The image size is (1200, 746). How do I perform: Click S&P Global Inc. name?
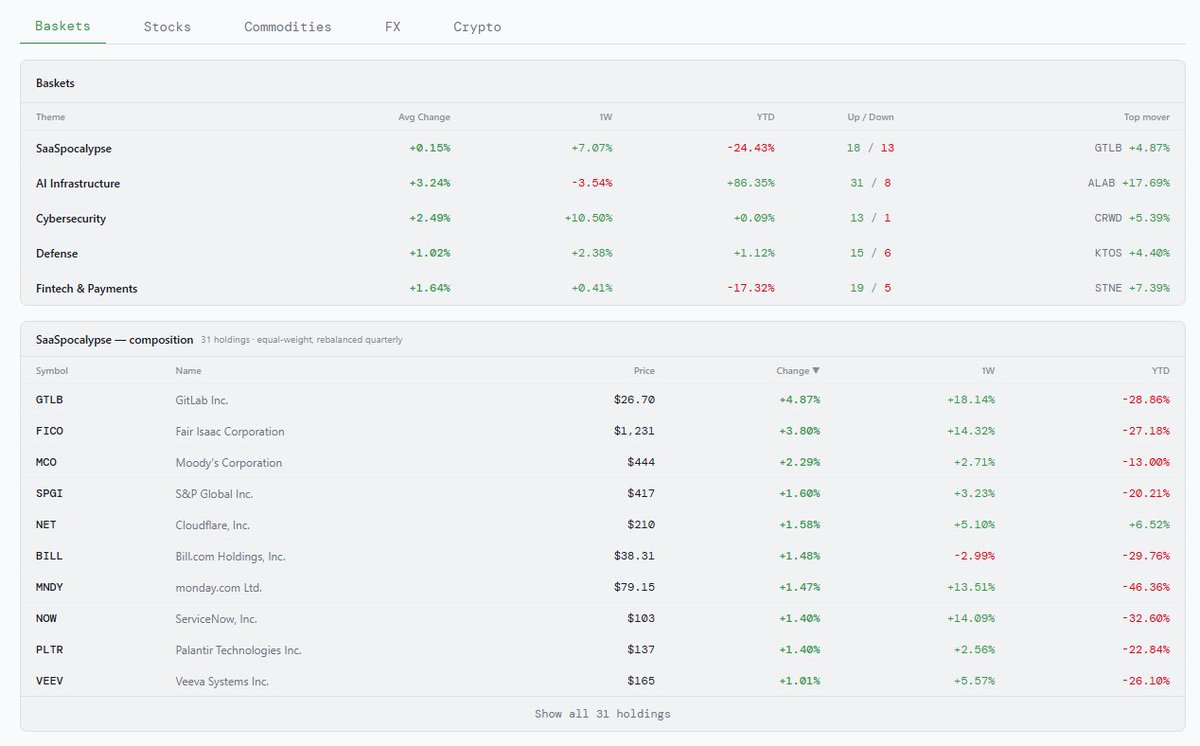214,494
